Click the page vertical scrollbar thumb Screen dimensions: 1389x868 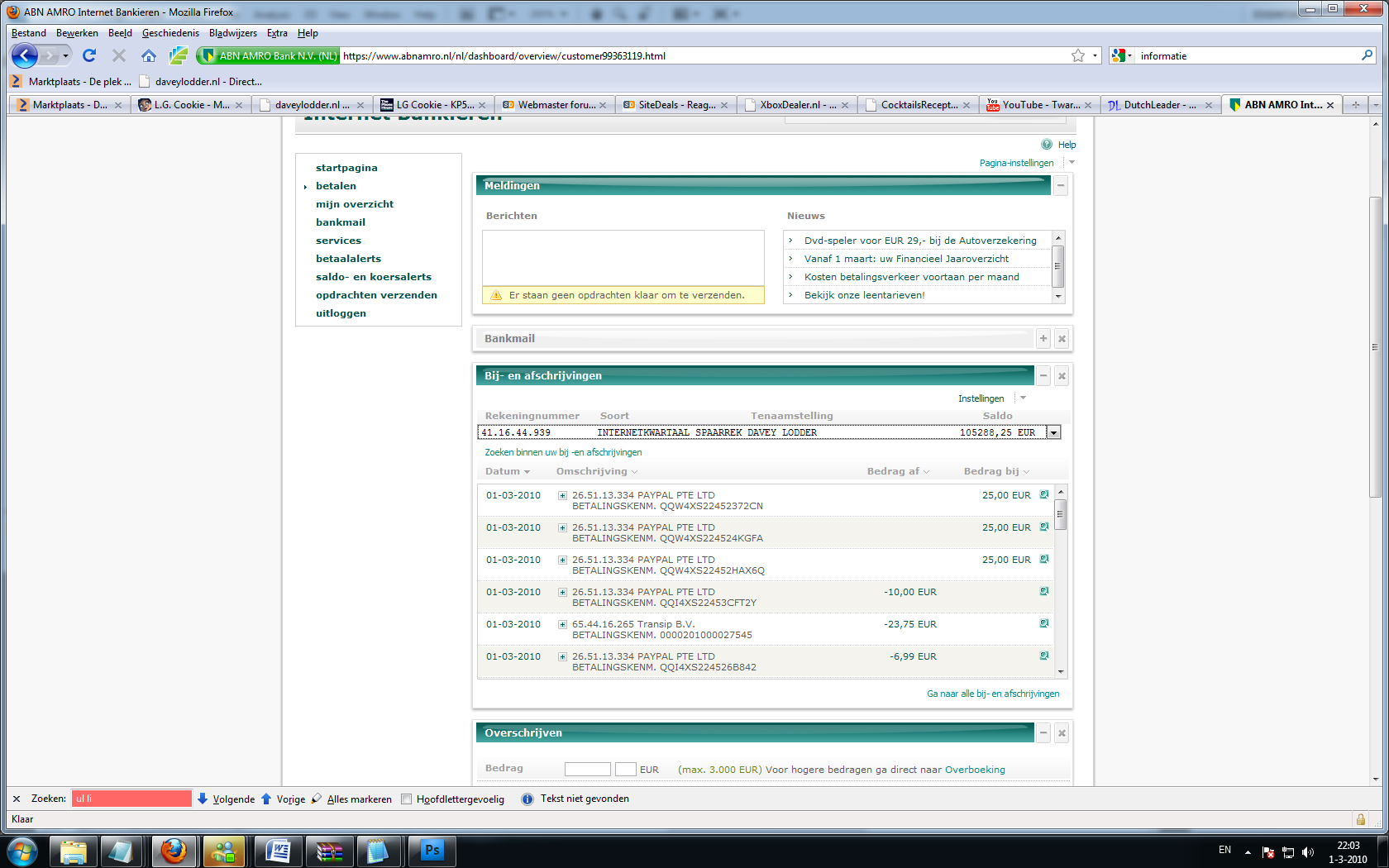click(x=1375, y=347)
